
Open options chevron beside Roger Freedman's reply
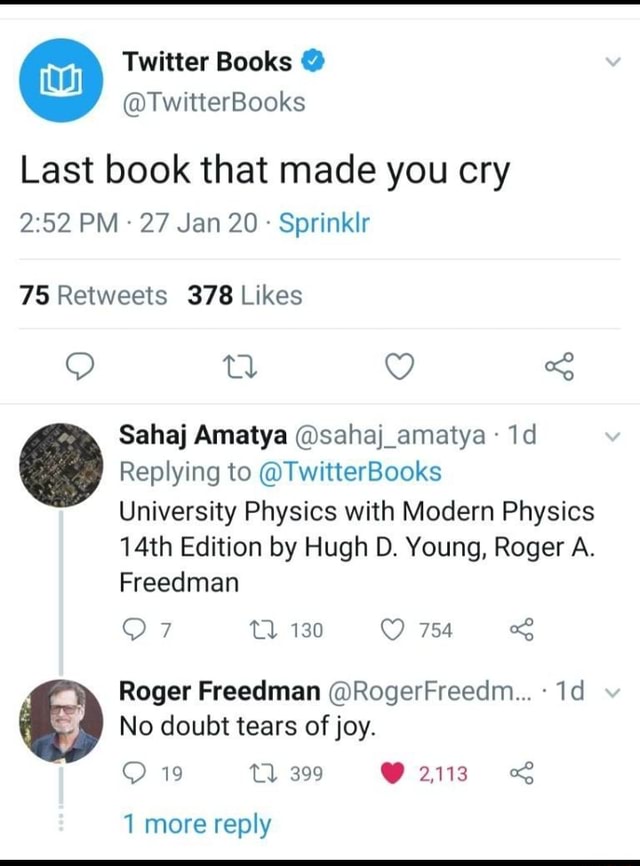[x=613, y=692]
